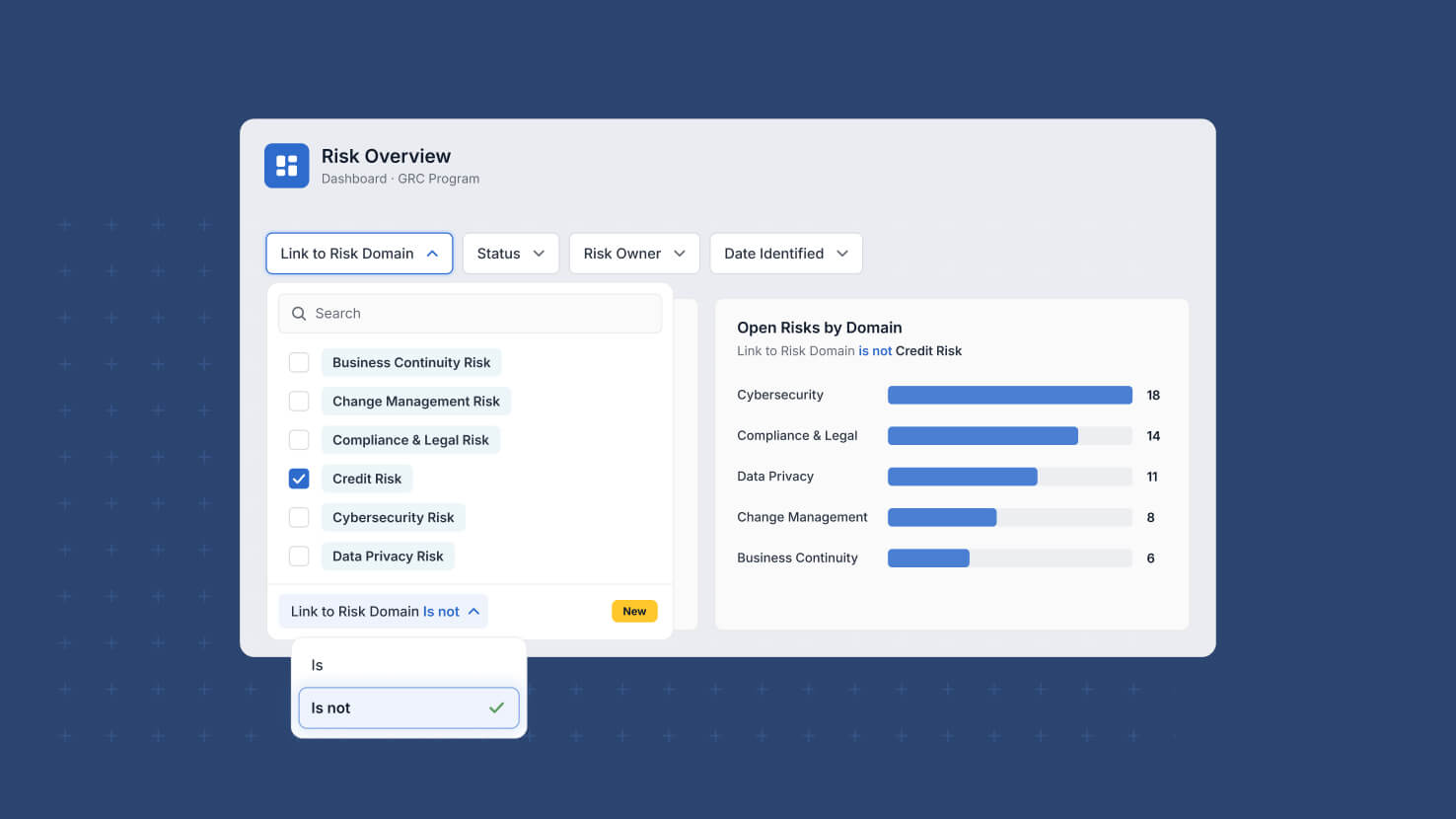1456x819 pixels.
Task: Click the green checkmark beside Is not
Action: coord(496,707)
